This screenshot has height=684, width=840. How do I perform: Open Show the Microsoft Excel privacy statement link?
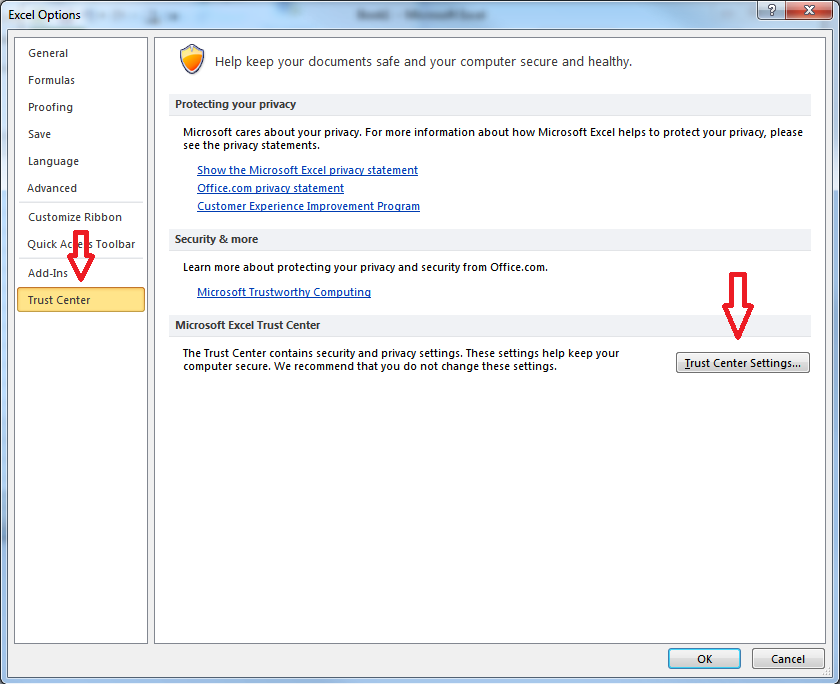click(x=308, y=170)
